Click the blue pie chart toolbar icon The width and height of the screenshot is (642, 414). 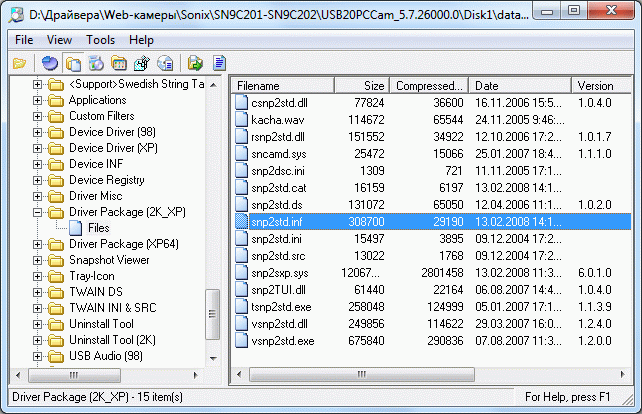point(50,63)
